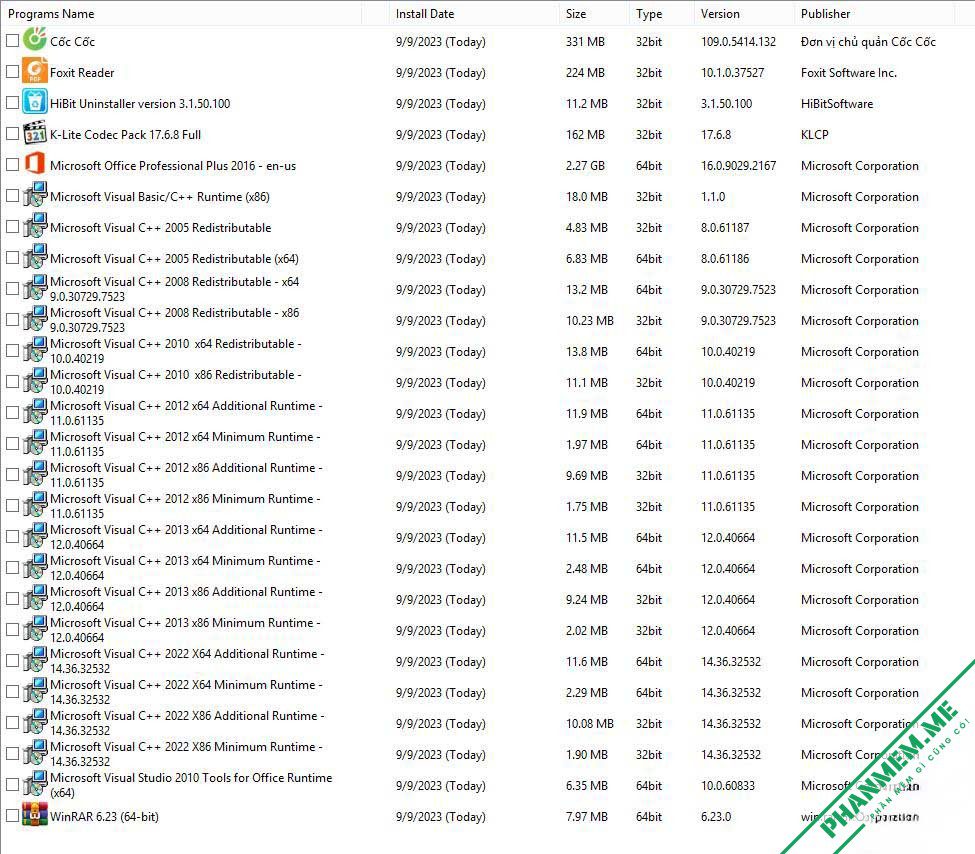975x854 pixels.
Task: Select the HiBit Uninstaller checkbox
Action: click(12, 103)
